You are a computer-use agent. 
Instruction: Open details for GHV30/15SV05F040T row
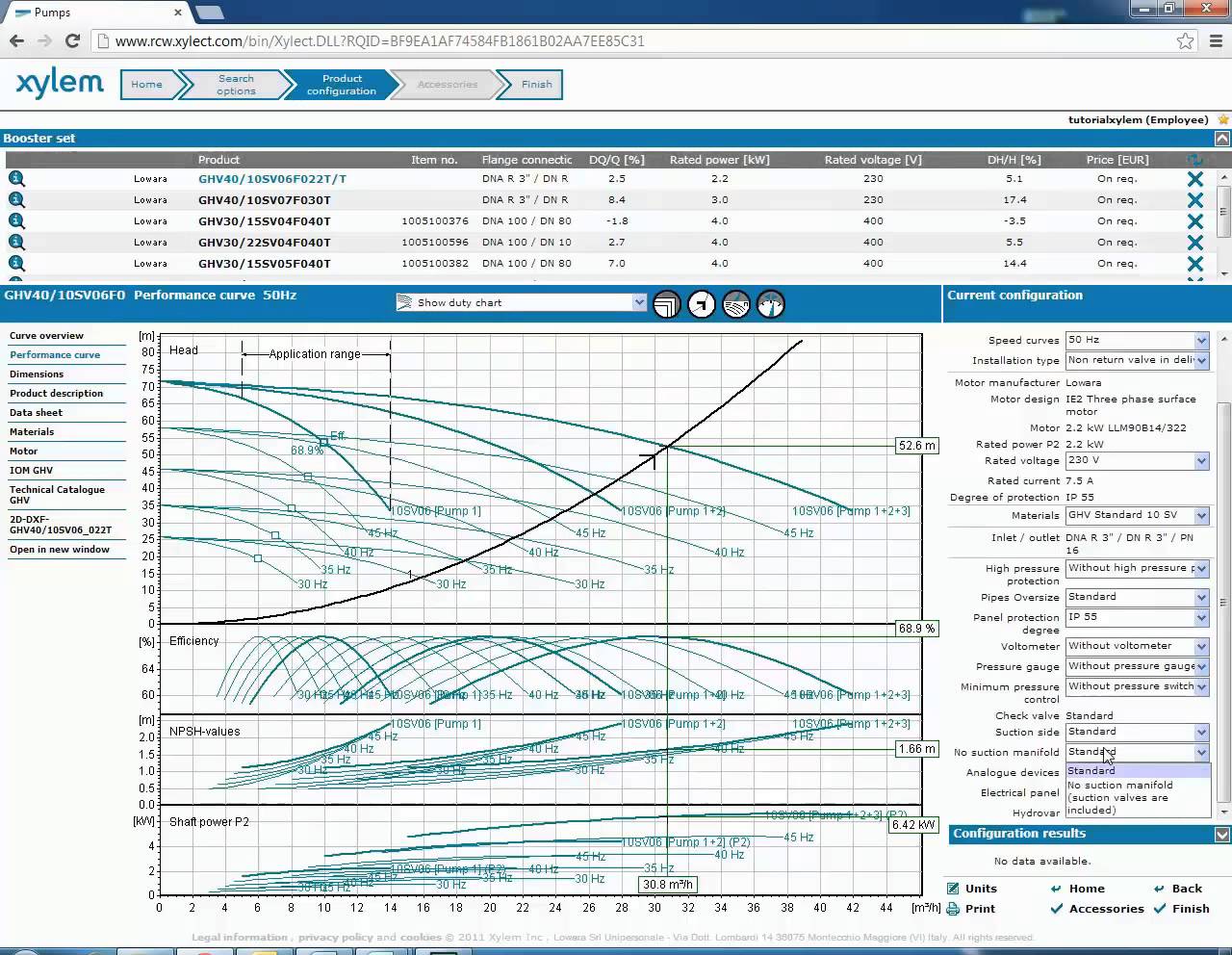[x=16, y=263]
